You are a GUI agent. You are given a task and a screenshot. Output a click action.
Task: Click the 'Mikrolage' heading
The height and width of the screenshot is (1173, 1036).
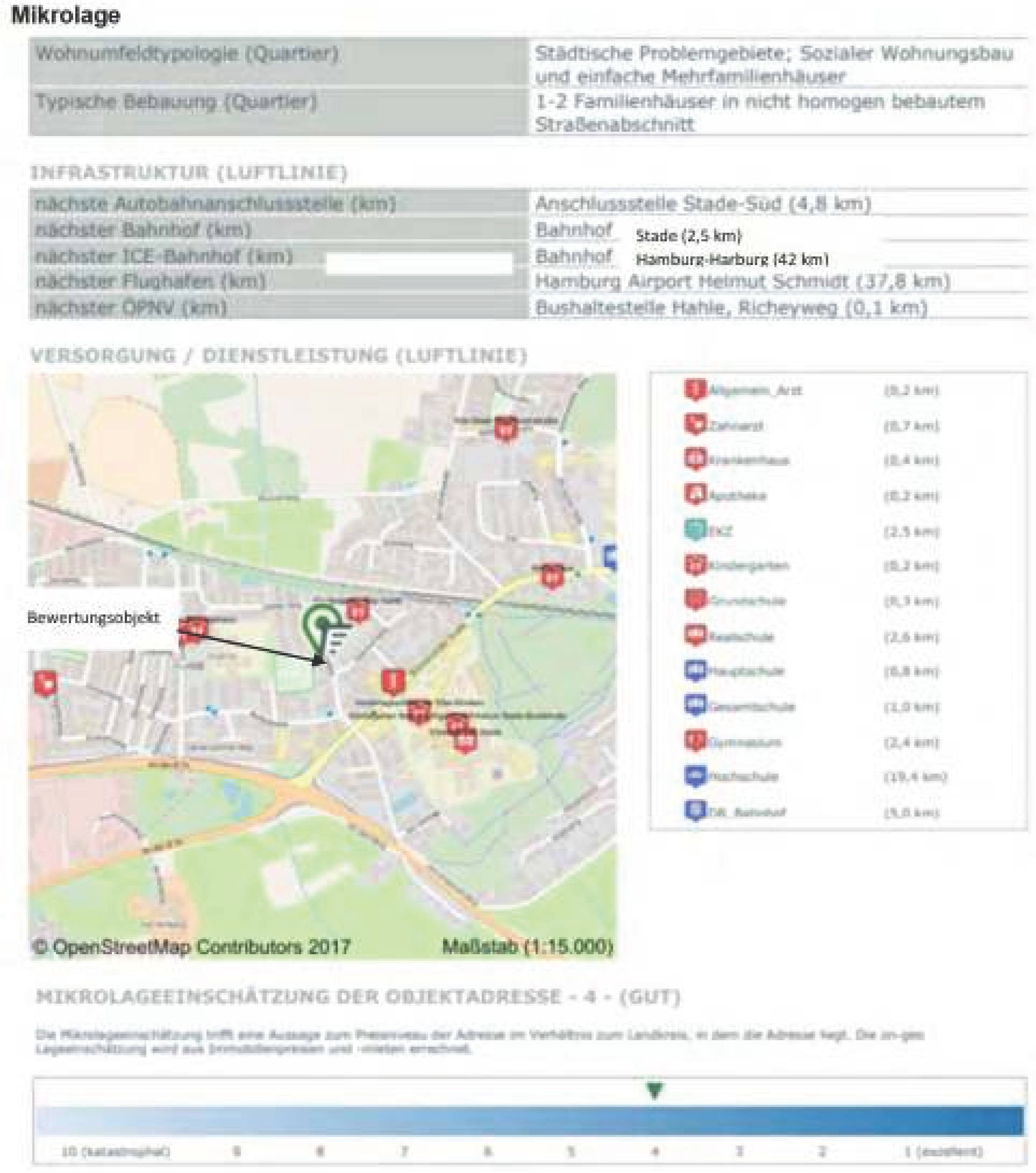66,15
